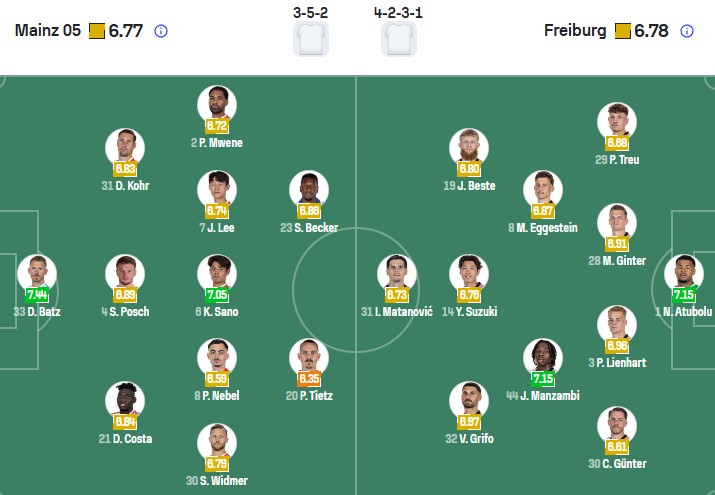
Task: Click the Freiburg 6.78 team rating square
Action: pyautogui.click(x=623, y=31)
